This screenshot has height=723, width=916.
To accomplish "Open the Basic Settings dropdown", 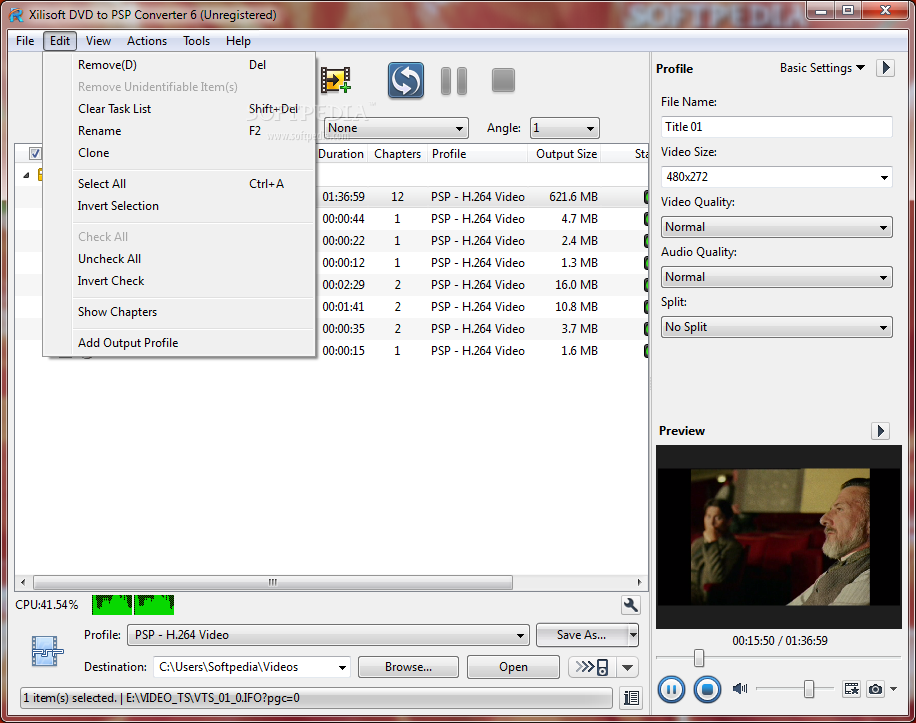I will point(822,68).
